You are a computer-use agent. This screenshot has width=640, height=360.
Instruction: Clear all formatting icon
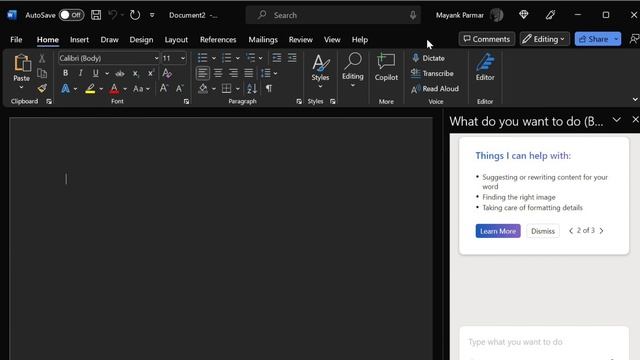pyautogui.click(x=167, y=73)
